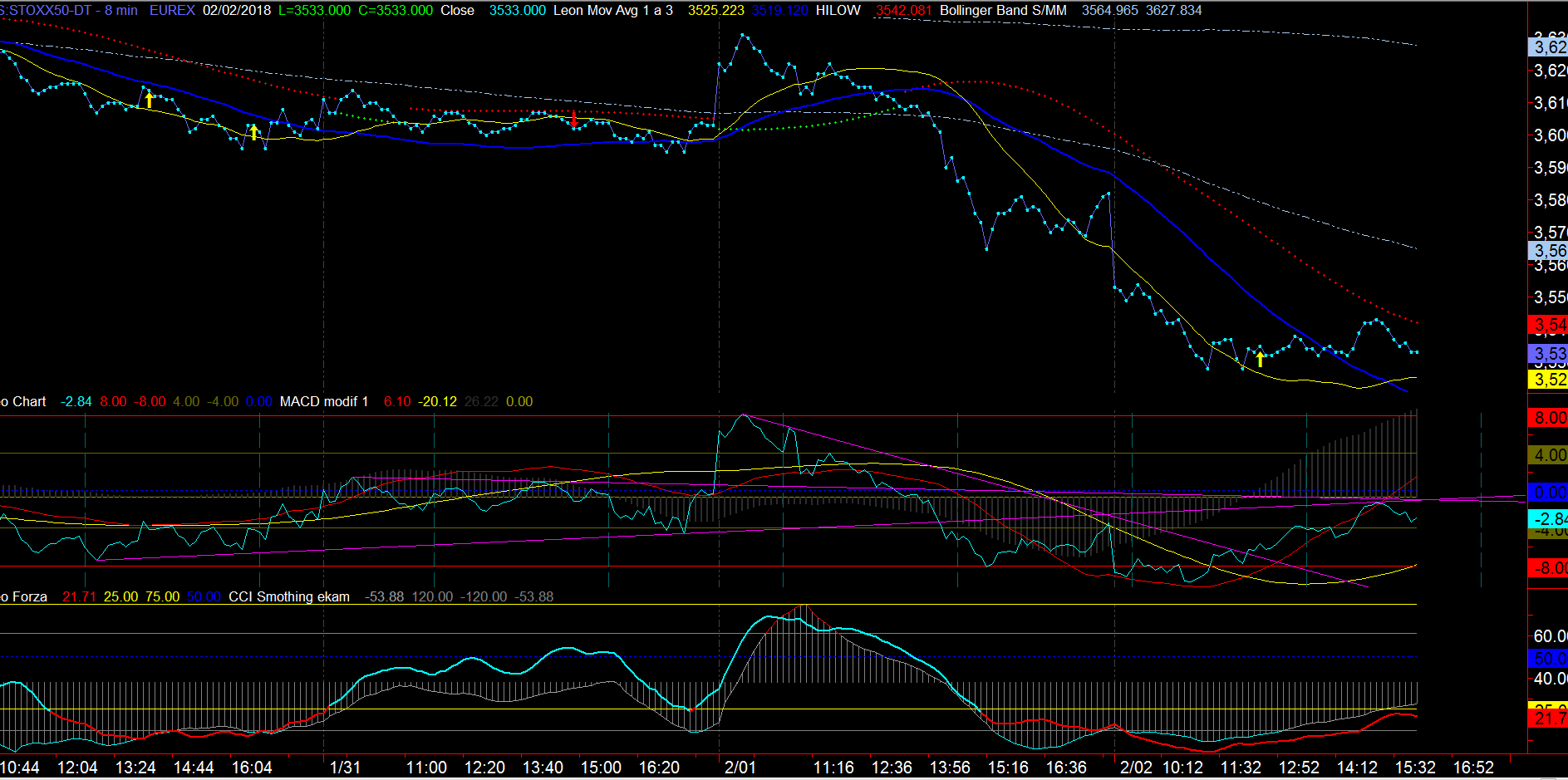Screen dimensions: 1568x780
Task: Click the S.STOXX50-DT 8 min symbol title
Action: coord(69,10)
